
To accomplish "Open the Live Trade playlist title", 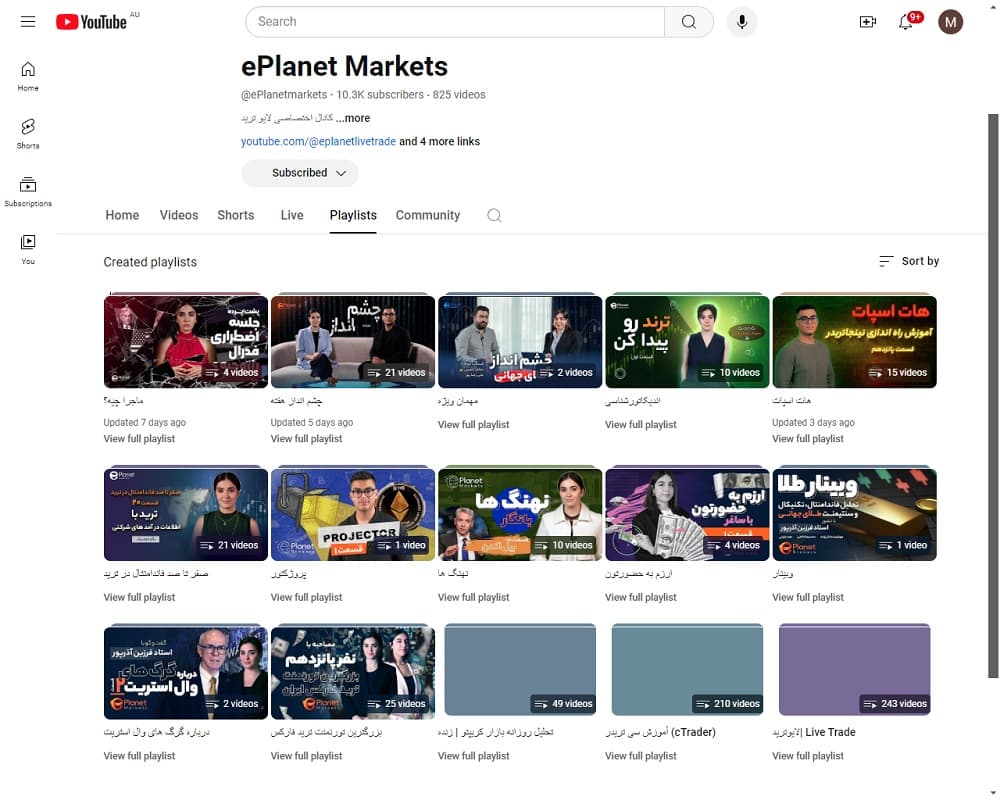I will click(x=814, y=732).
